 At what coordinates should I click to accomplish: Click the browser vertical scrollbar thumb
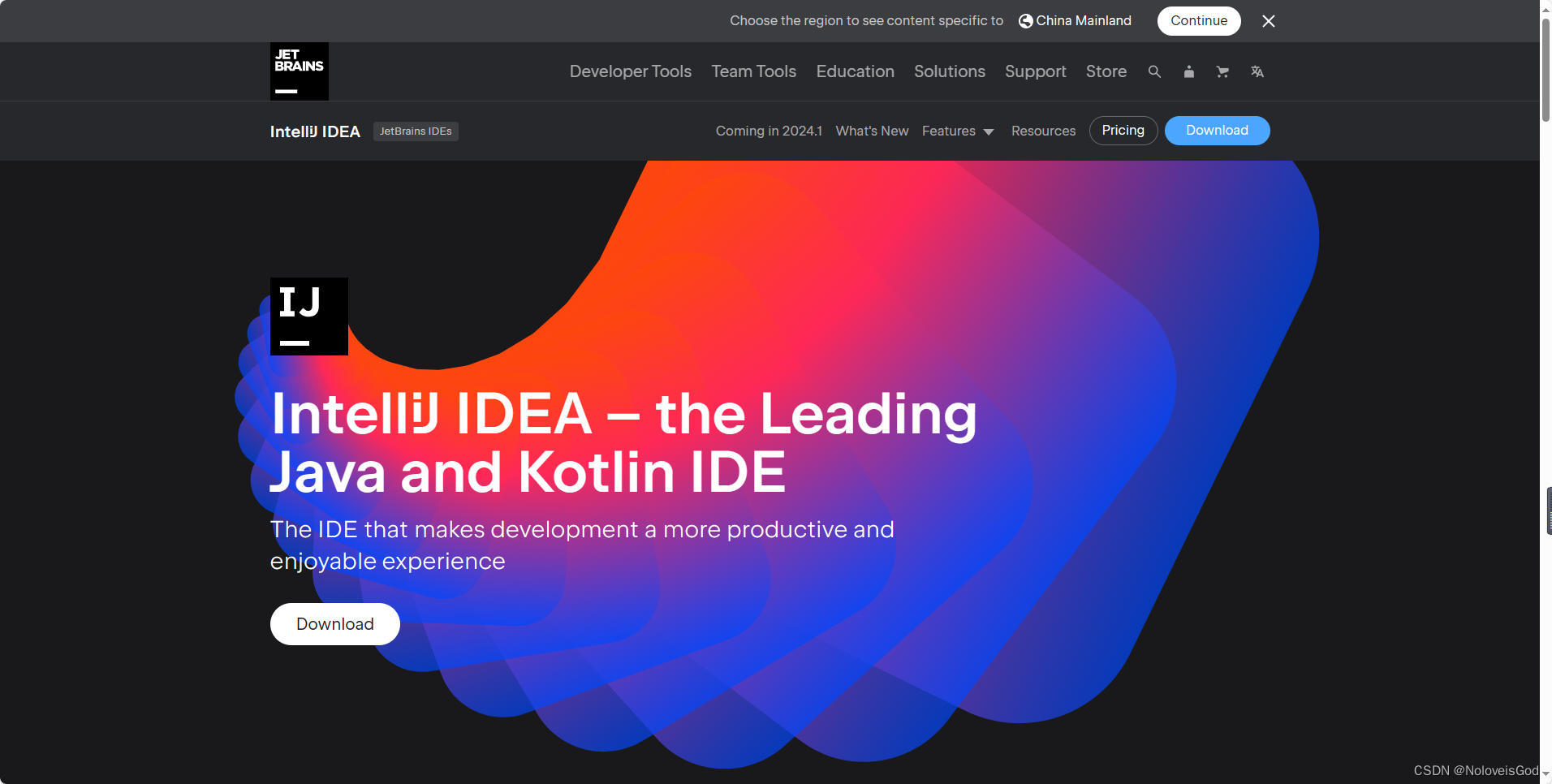1546,69
